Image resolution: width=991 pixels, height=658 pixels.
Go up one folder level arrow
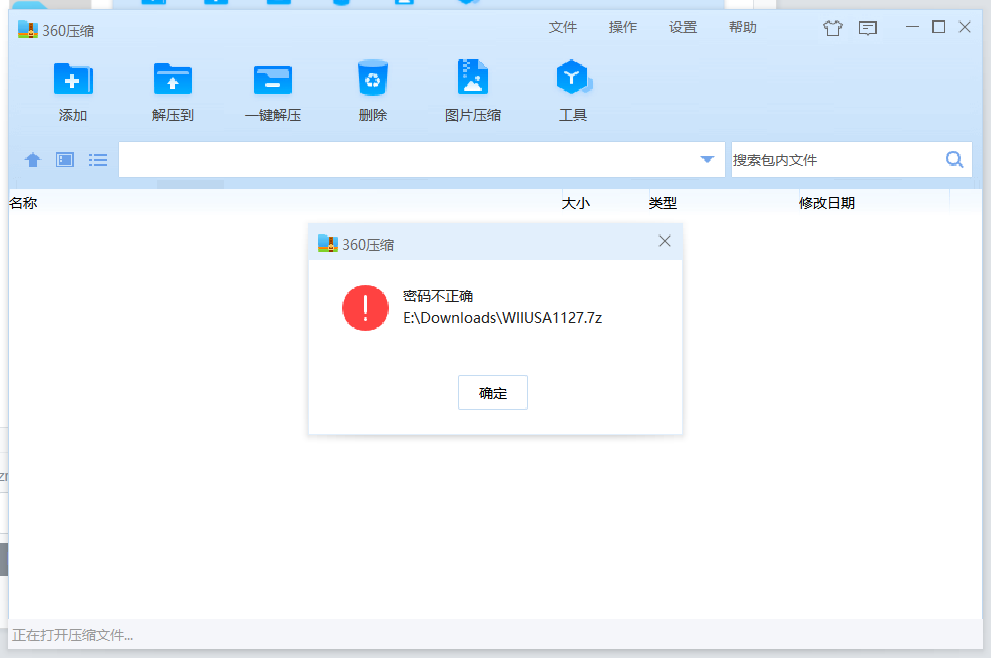tap(33, 160)
